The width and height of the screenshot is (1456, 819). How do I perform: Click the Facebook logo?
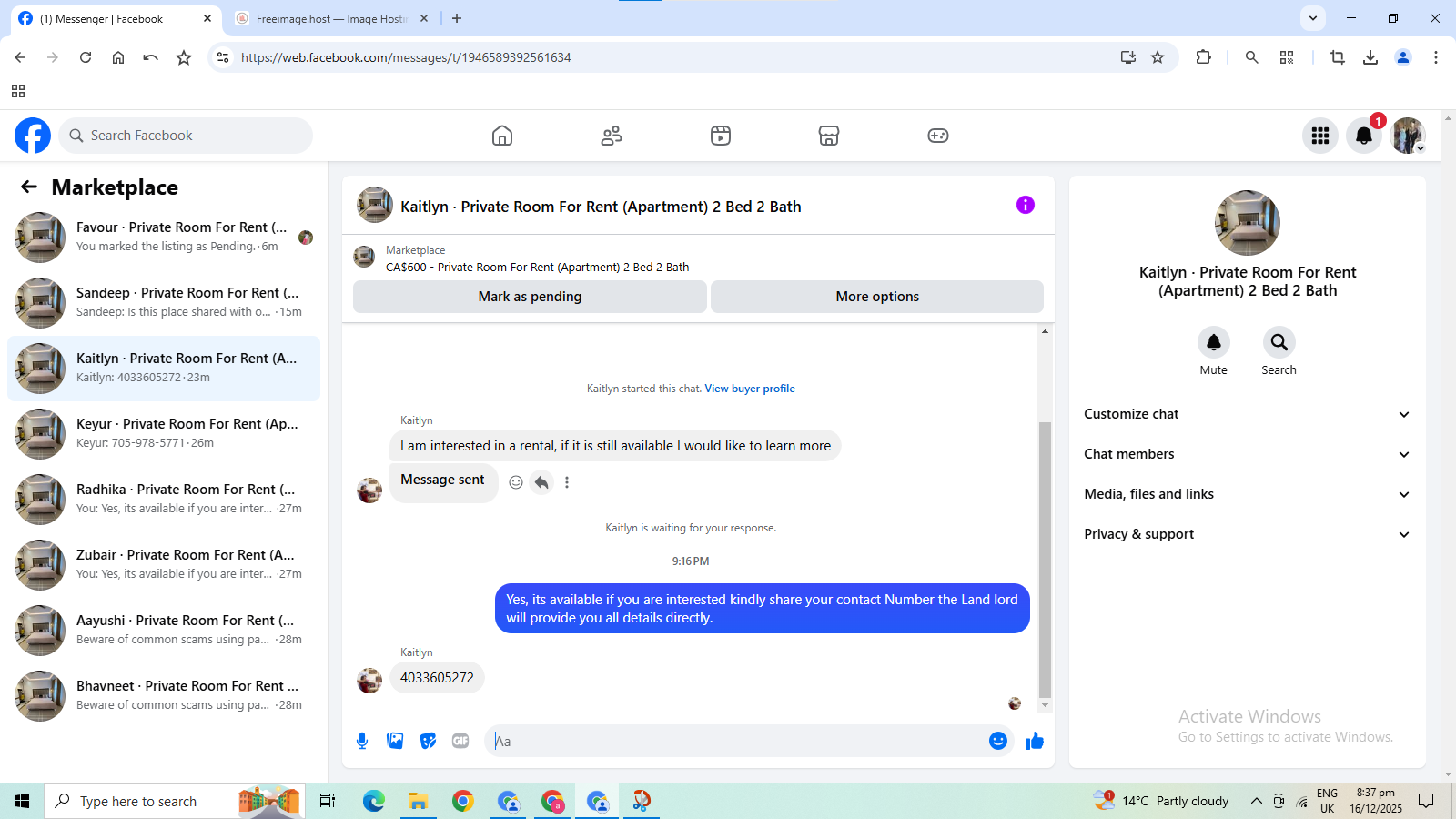click(x=33, y=136)
